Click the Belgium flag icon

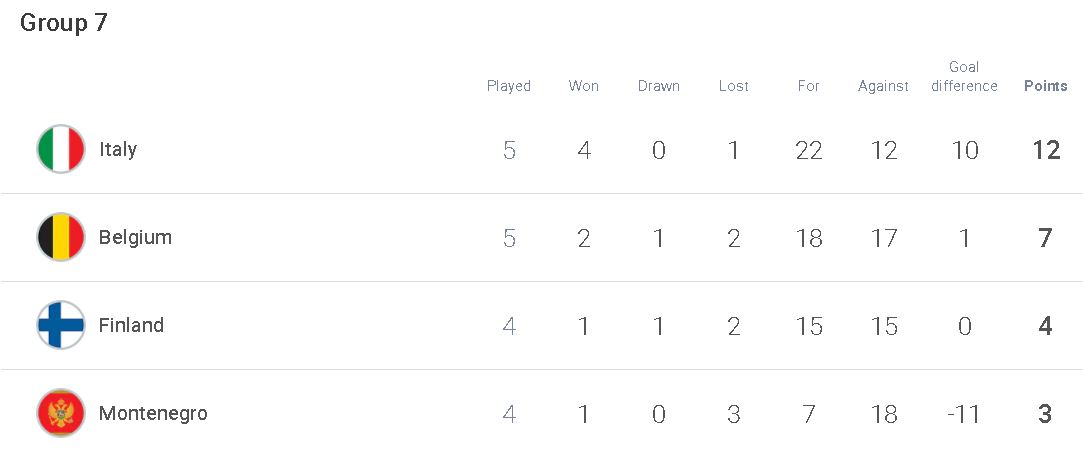[61, 237]
